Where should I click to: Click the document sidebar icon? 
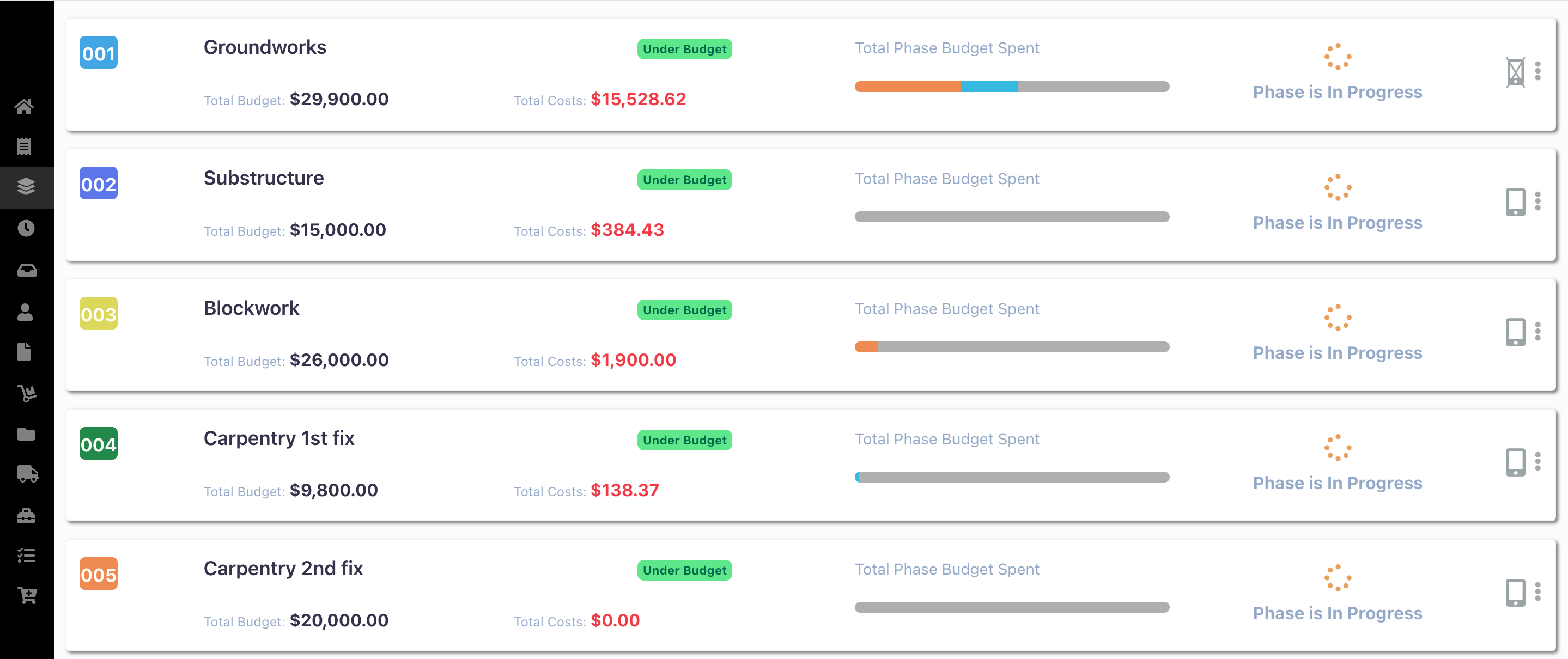coord(25,352)
